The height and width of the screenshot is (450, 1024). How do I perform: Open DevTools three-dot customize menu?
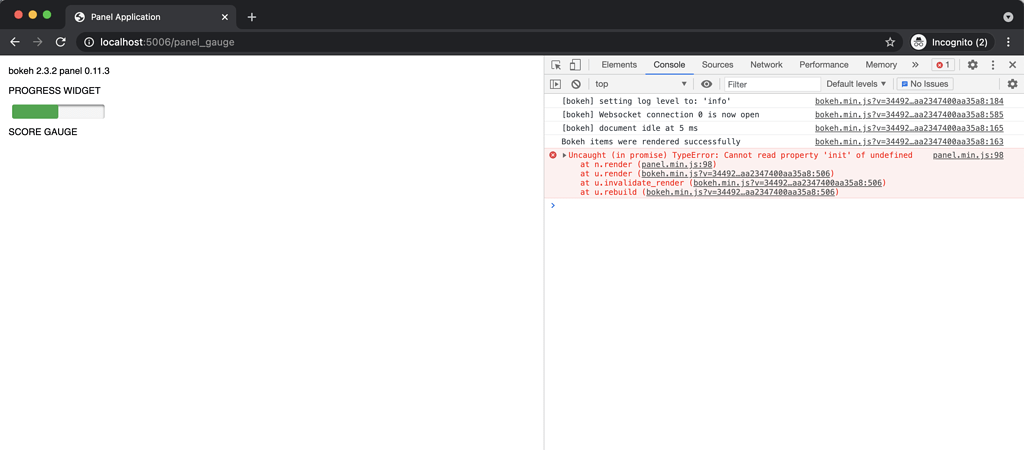click(x=993, y=65)
